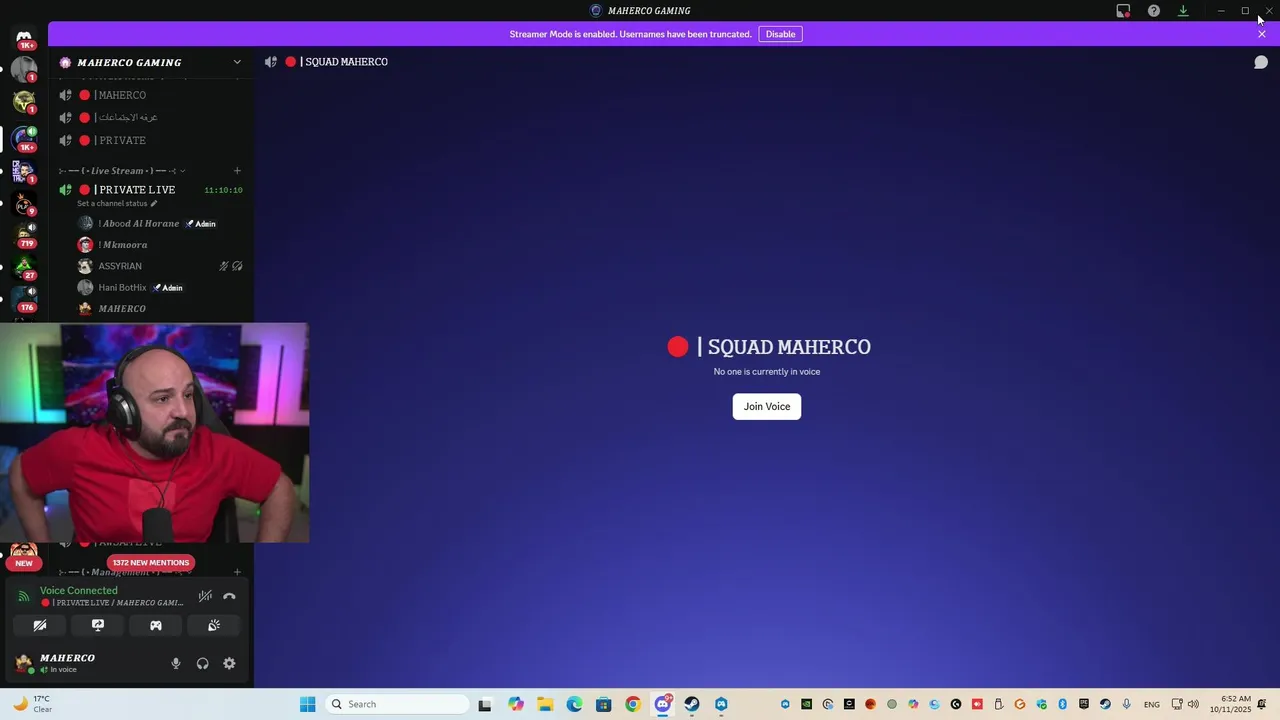
Task: Open the ENG language indicator
Action: tap(1152, 704)
